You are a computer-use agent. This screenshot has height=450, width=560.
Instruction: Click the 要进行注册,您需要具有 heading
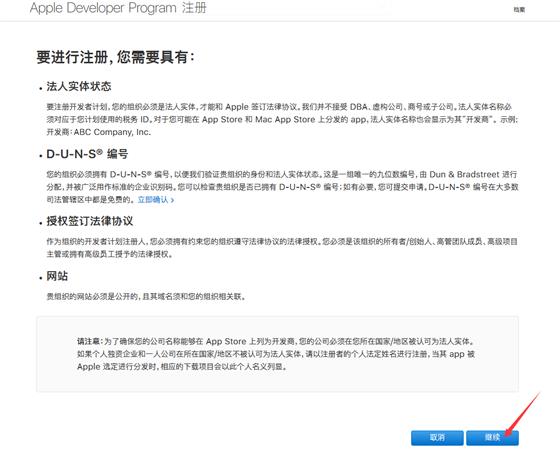pos(116,57)
